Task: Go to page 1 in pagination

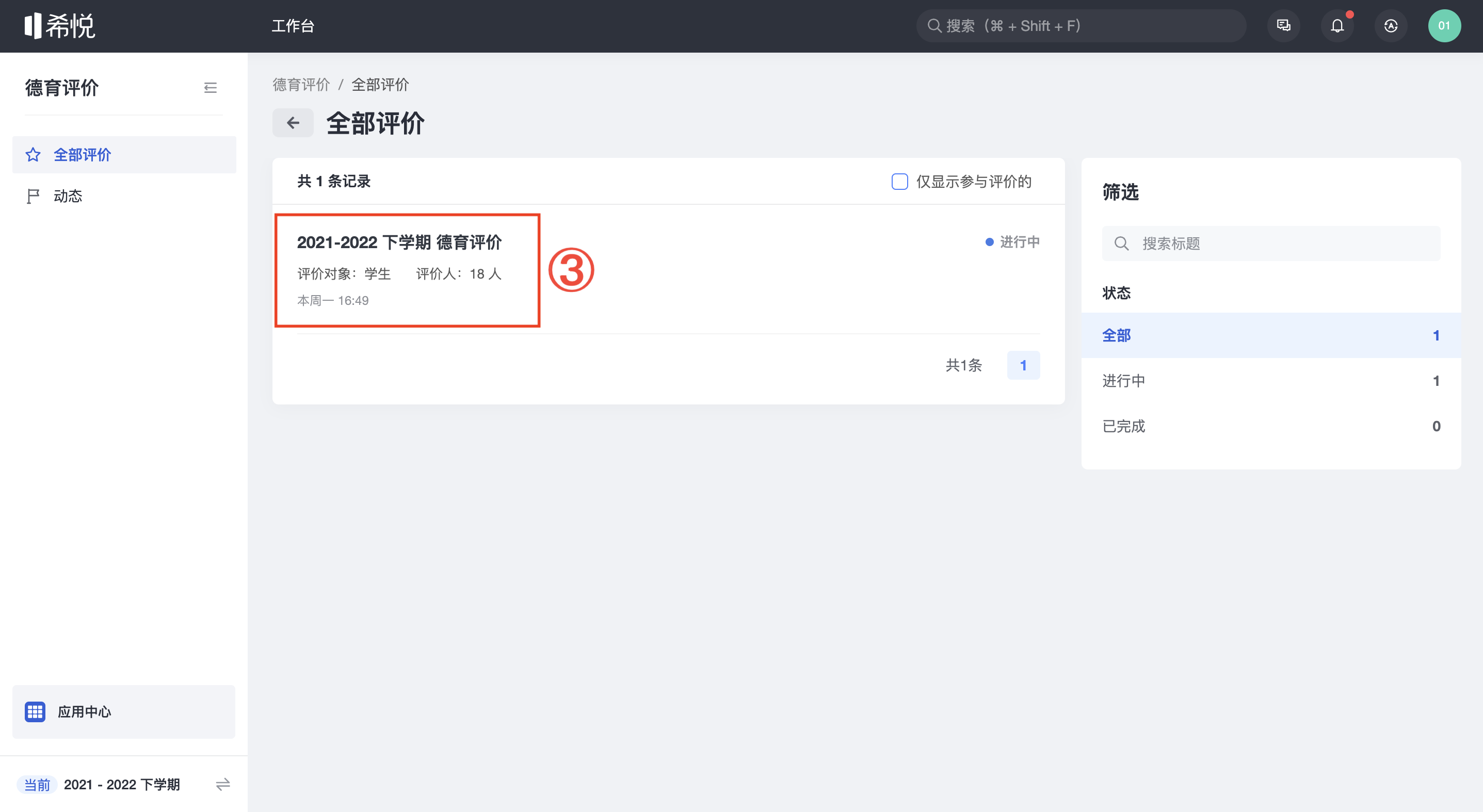Action: (x=1023, y=365)
